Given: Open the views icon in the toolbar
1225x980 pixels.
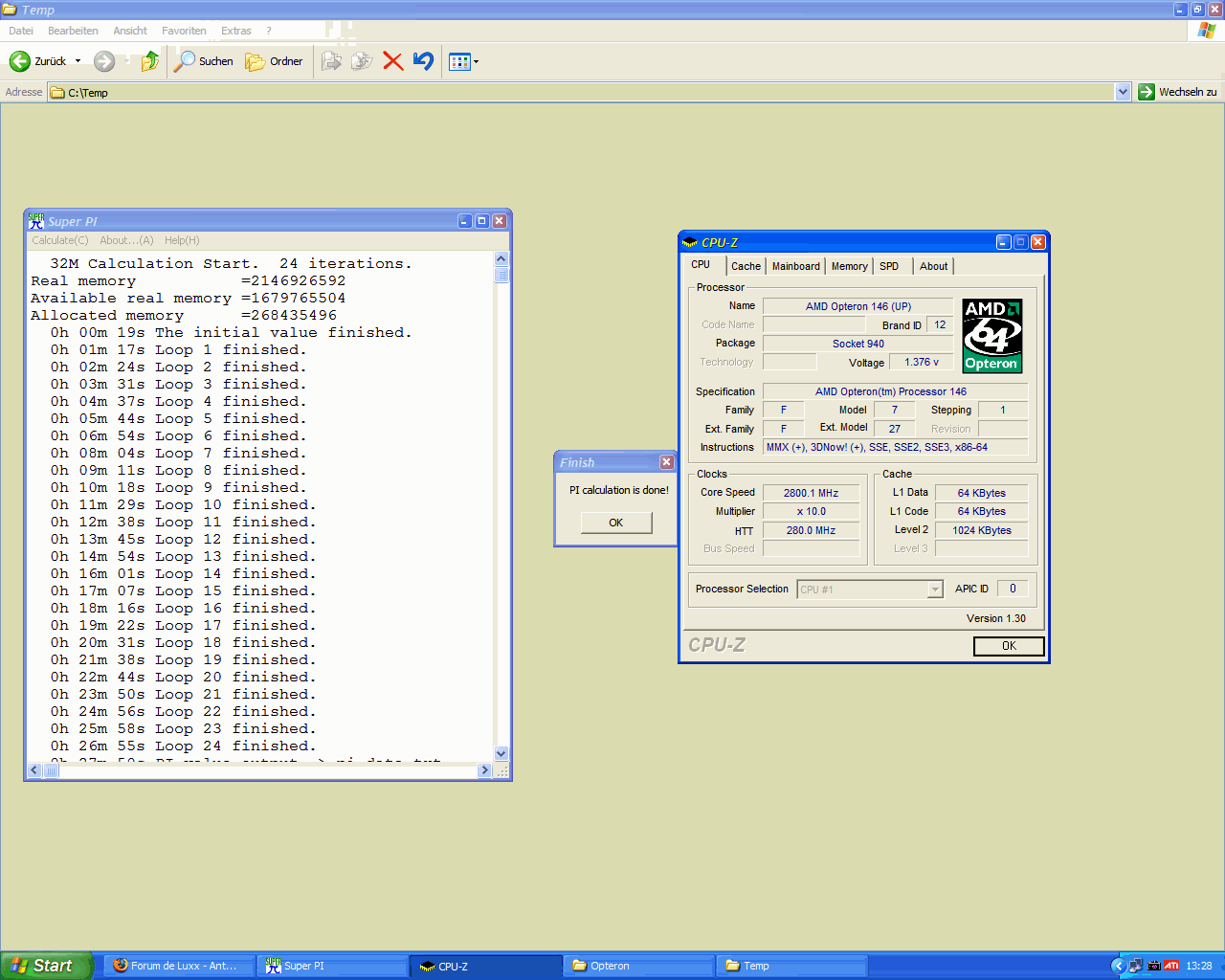Looking at the screenshot, I should (x=459, y=61).
